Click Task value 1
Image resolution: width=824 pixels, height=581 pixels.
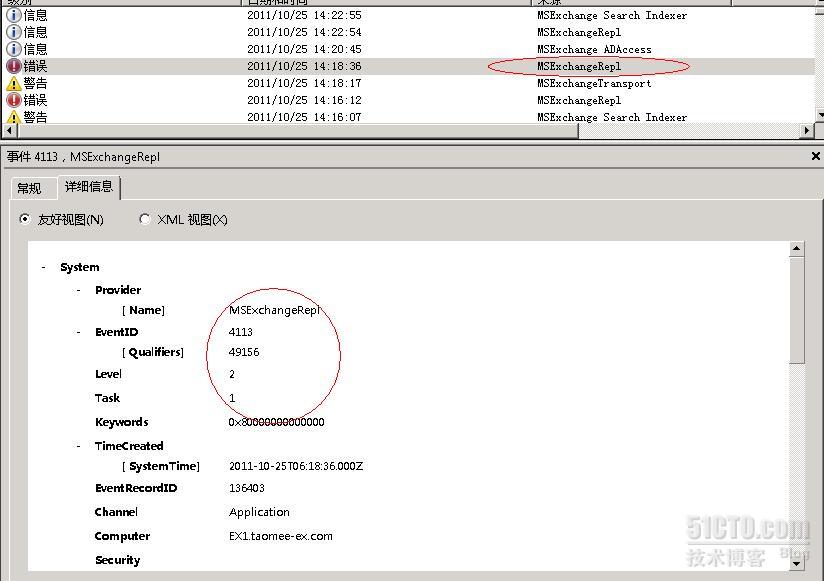click(x=232, y=398)
